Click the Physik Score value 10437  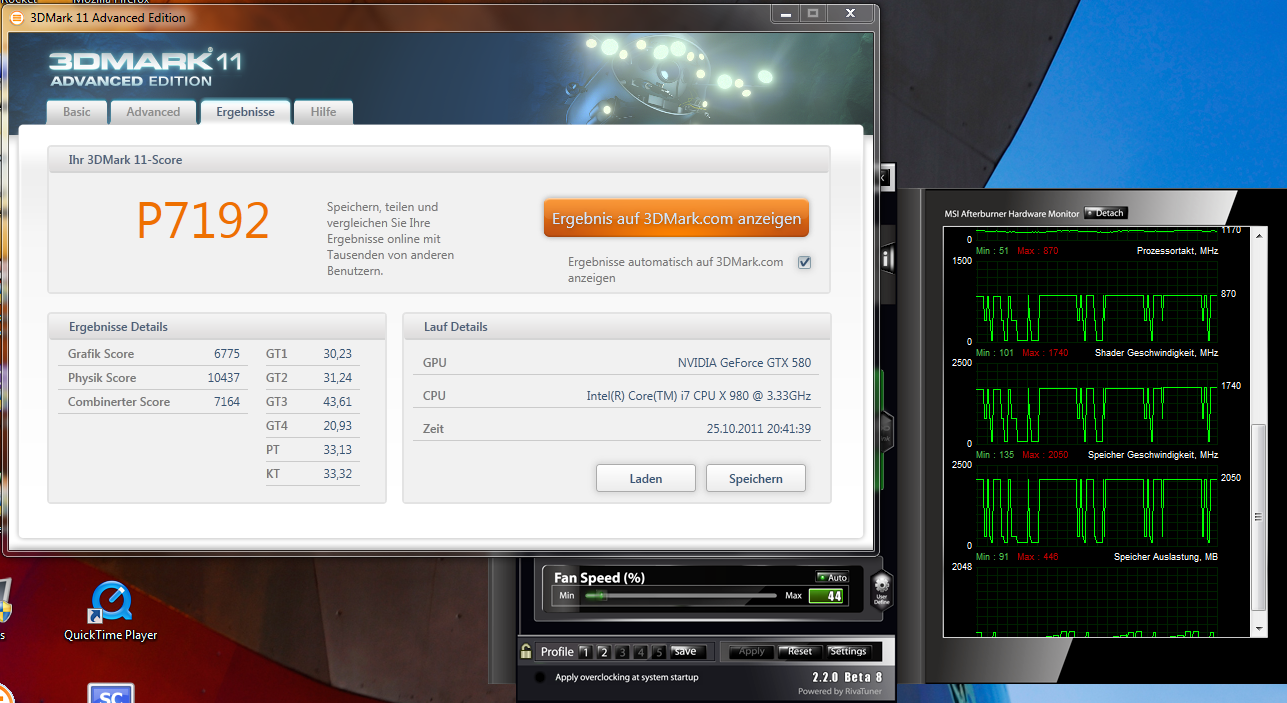(x=223, y=378)
